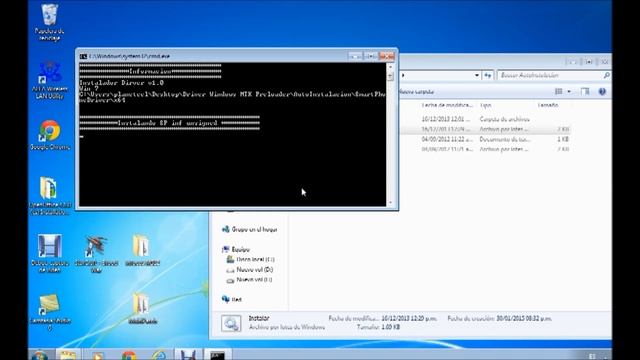This screenshot has height=360, width=640.
Task: Select the film-strip application shortcut on the desktop
Action: coord(49,253)
